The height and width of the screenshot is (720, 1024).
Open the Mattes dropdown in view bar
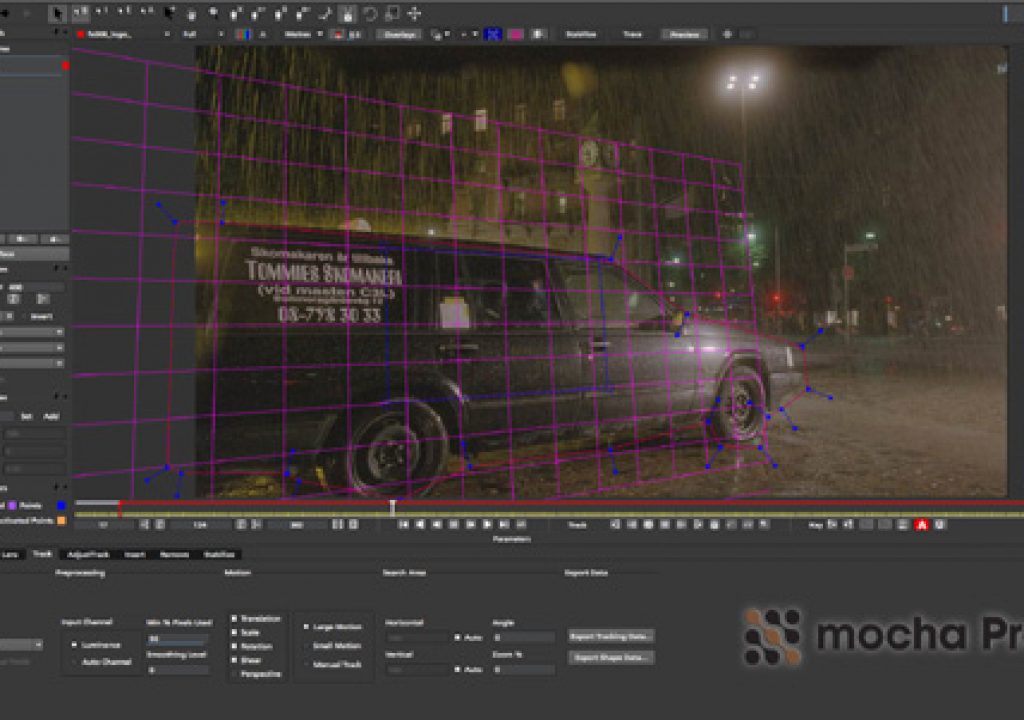pos(302,34)
